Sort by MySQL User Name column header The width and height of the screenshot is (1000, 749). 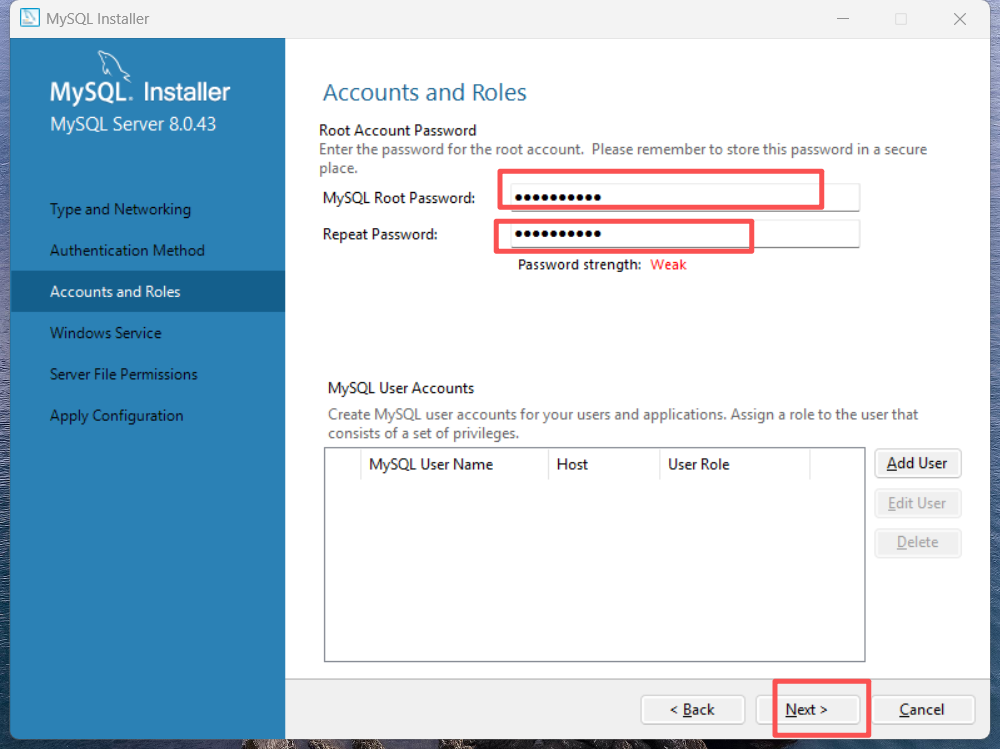[454, 464]
